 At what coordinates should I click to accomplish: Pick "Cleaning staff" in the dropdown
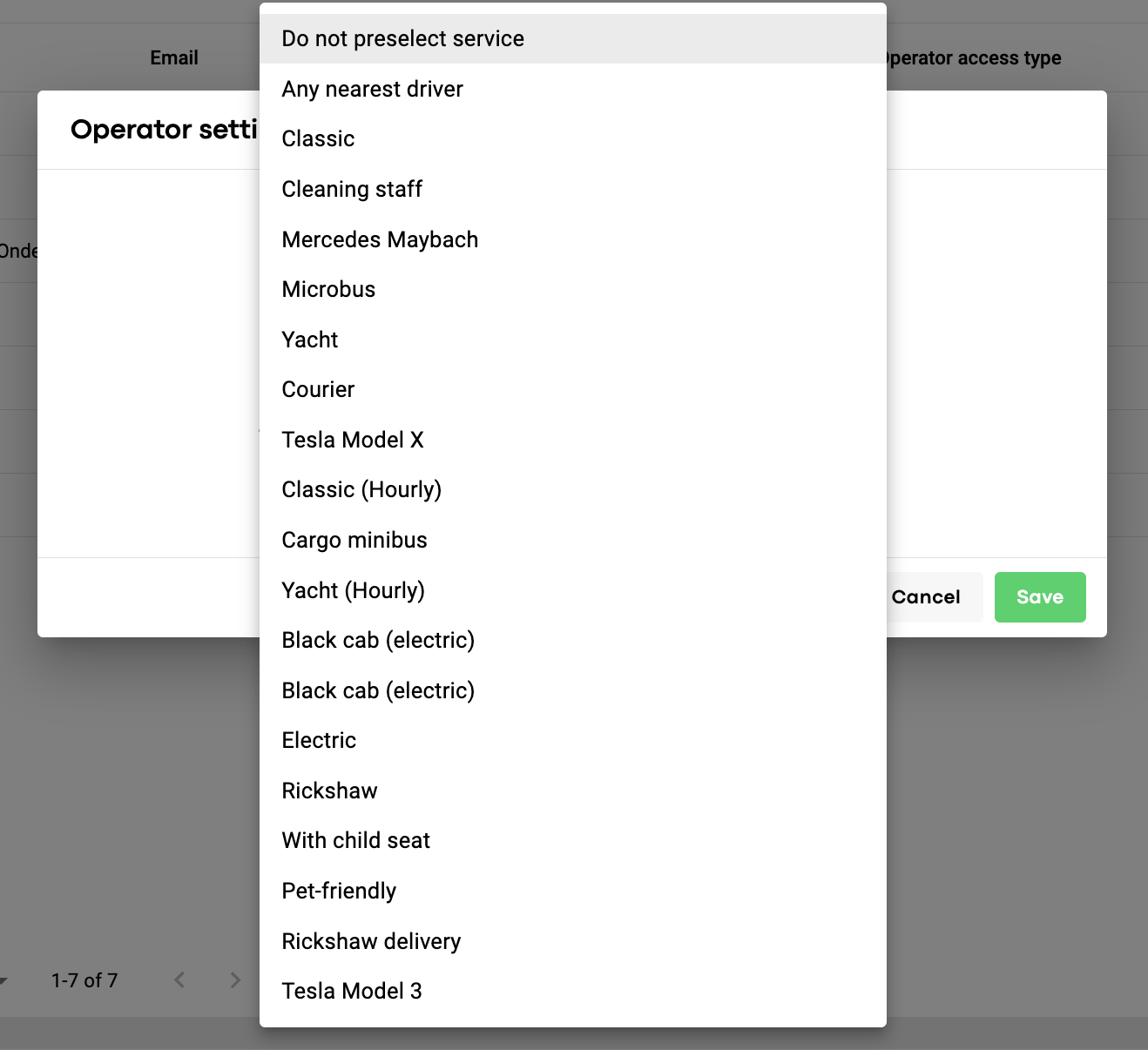pos(352,189)
